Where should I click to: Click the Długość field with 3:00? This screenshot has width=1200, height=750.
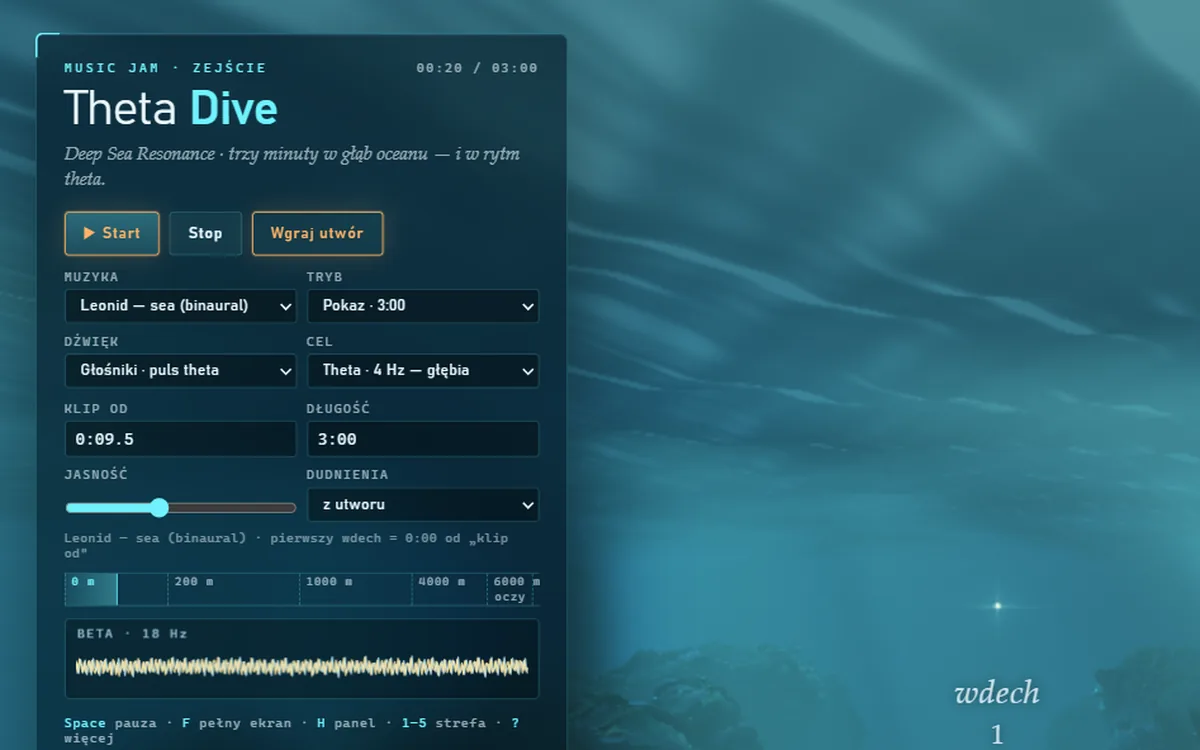[423, 439]
